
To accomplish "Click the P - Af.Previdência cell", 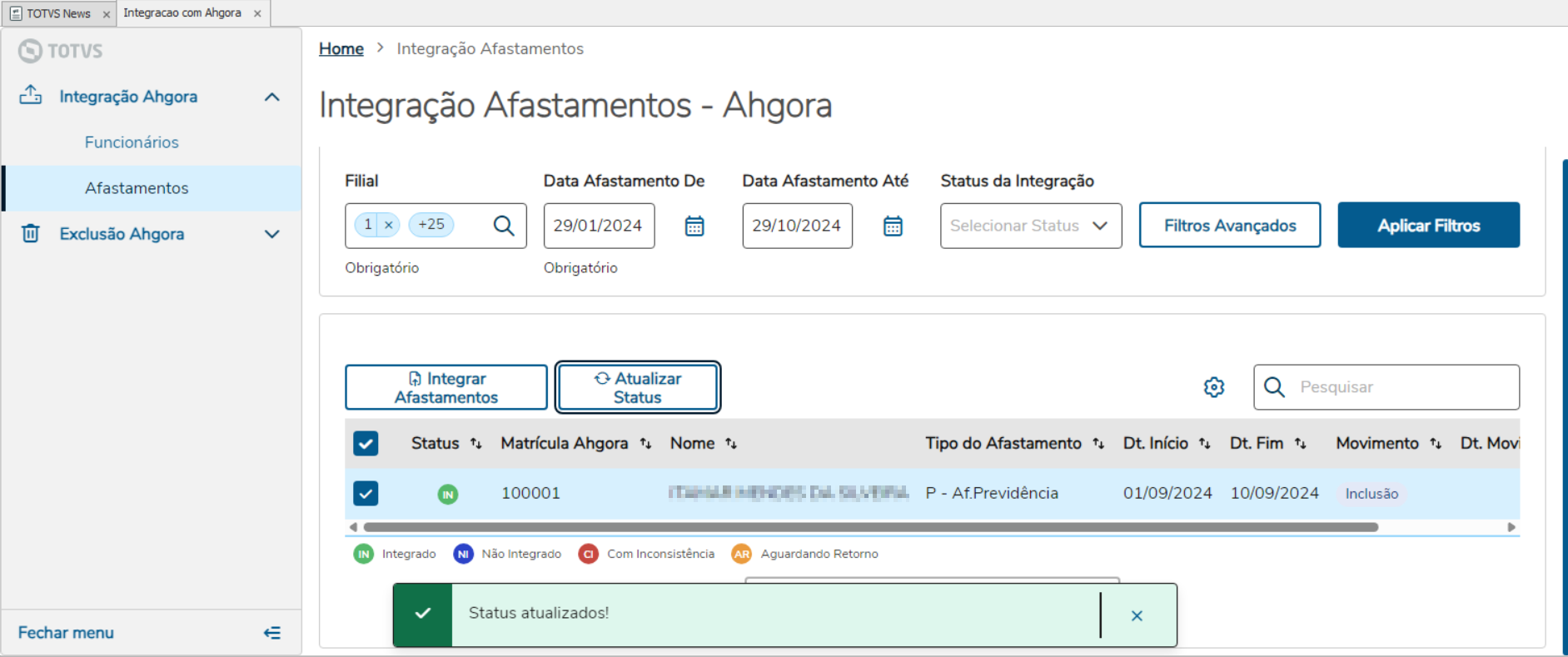I will [992, 493].
